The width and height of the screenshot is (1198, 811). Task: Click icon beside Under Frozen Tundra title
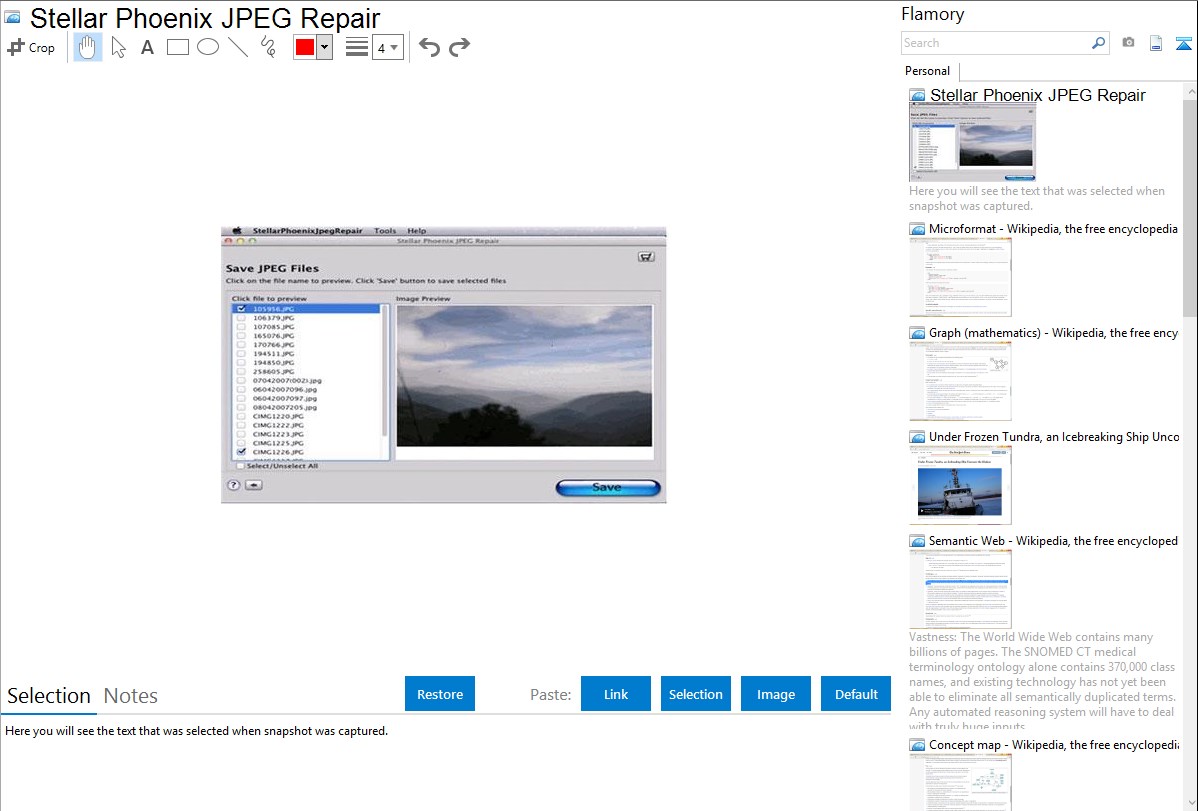[x=918, y=437]
